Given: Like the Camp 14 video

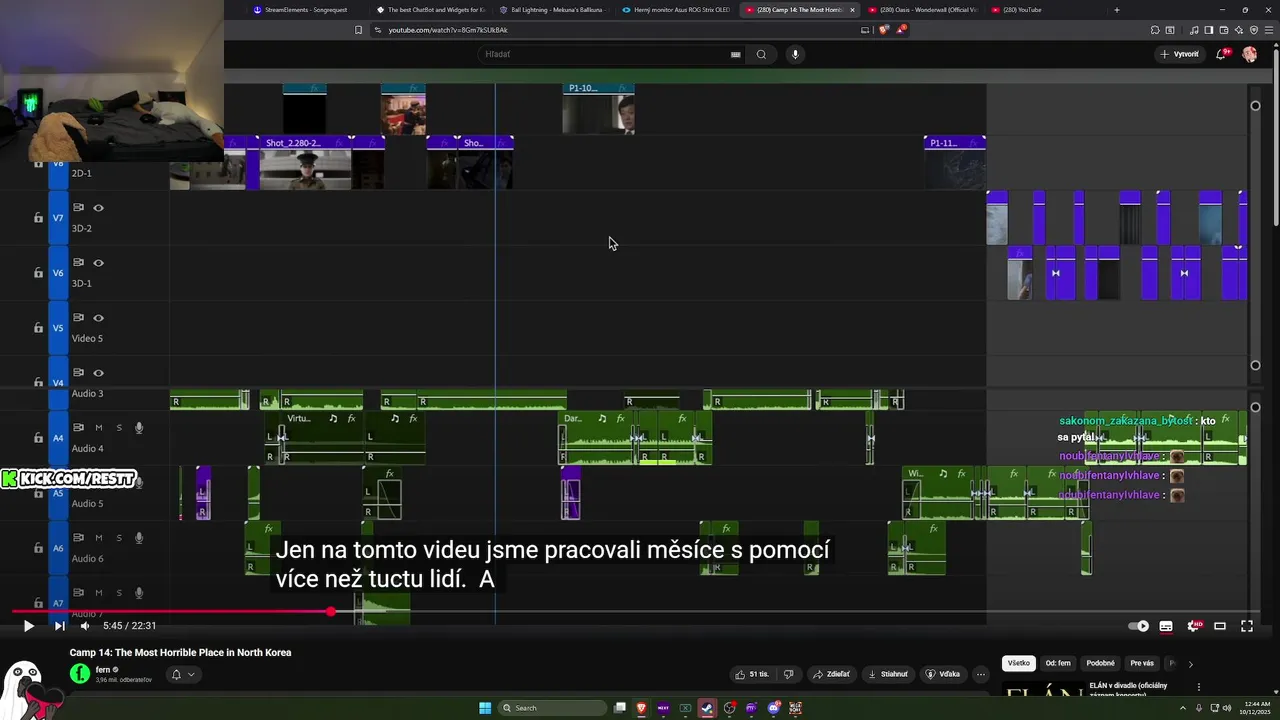Looking at the screenshot, I should click(753, 674).
